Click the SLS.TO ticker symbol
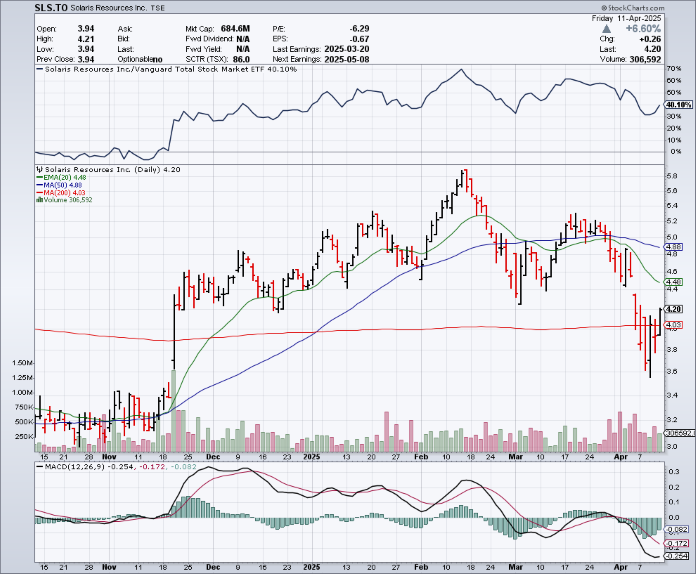The height and width of the screenshot is (574, 696). pyautogui.click(x=24, y=7)
